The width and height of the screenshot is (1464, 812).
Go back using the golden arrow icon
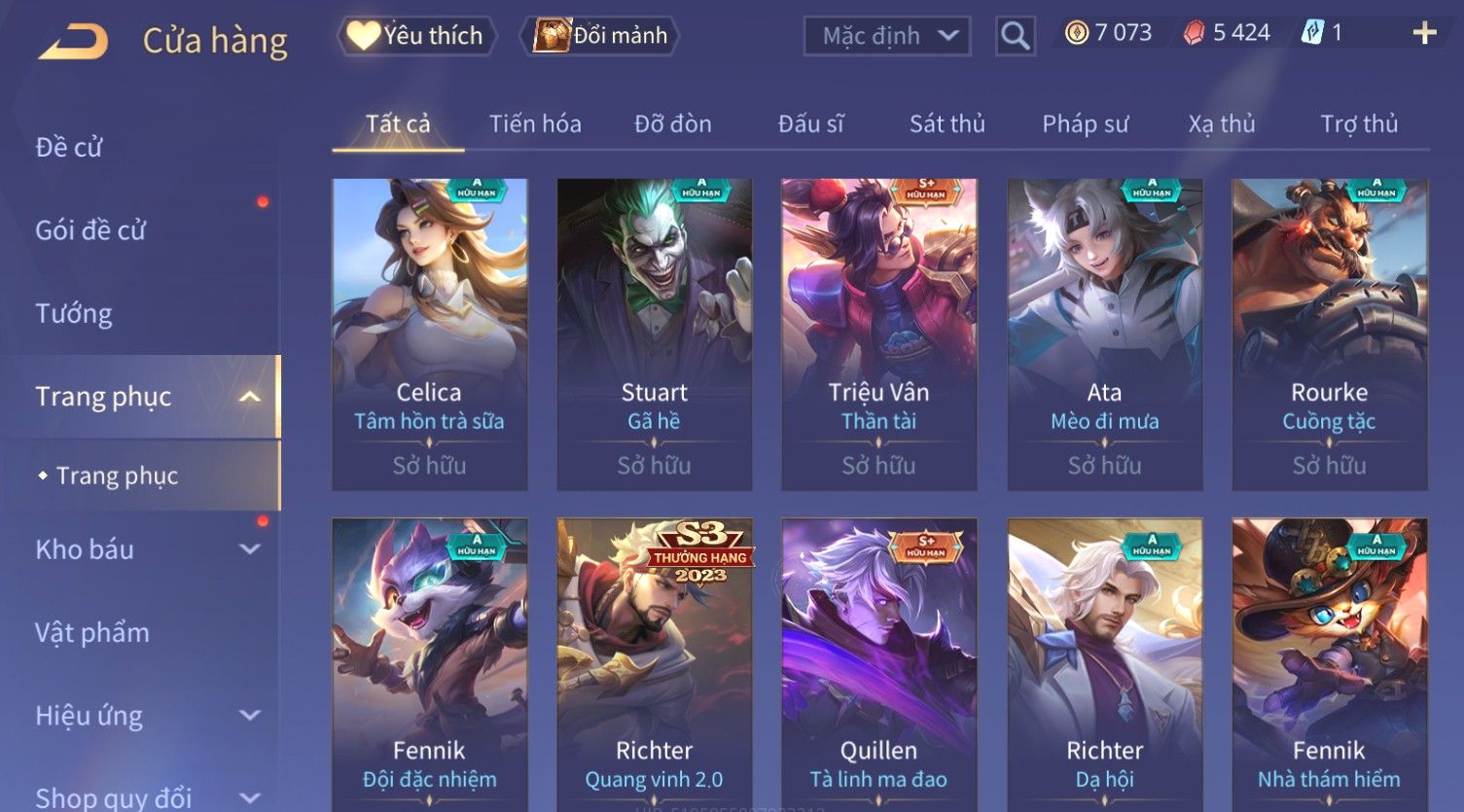[73, 41]
